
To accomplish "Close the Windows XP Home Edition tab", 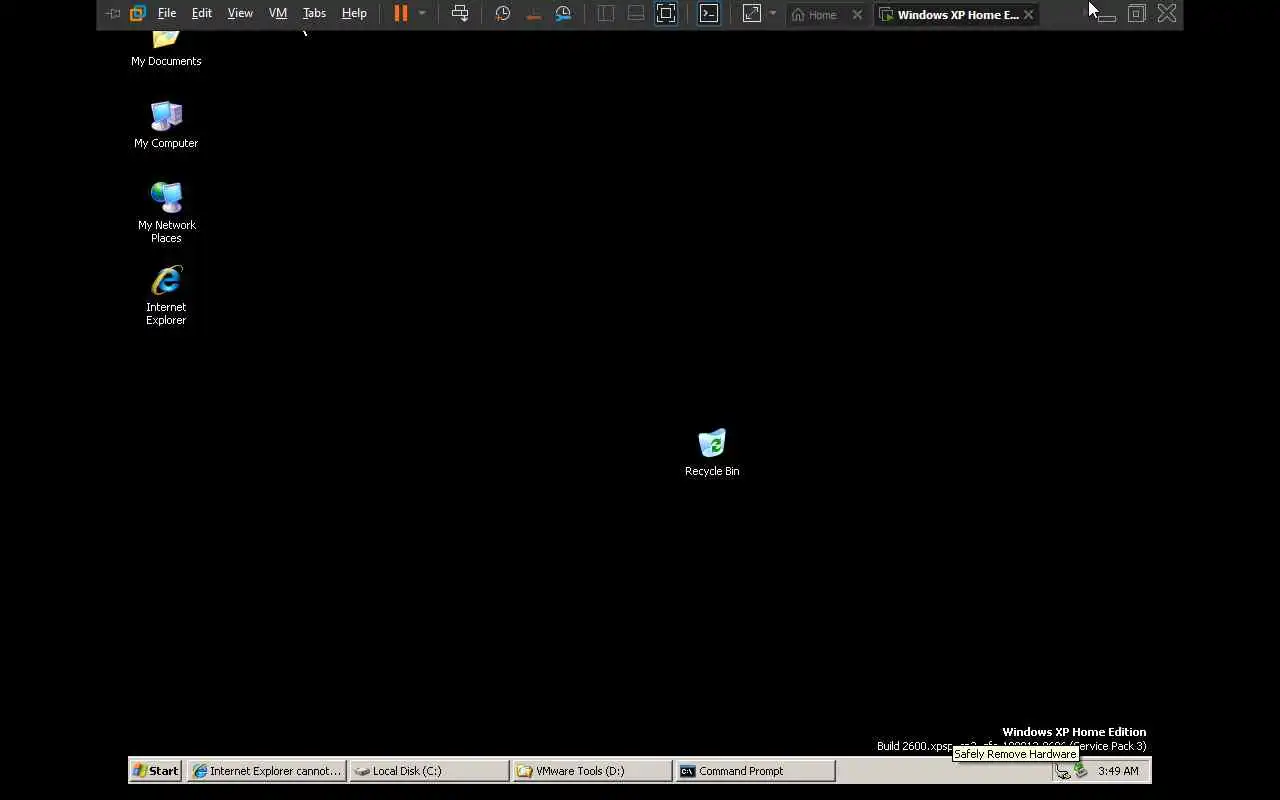I will [x=1028, y=15].
